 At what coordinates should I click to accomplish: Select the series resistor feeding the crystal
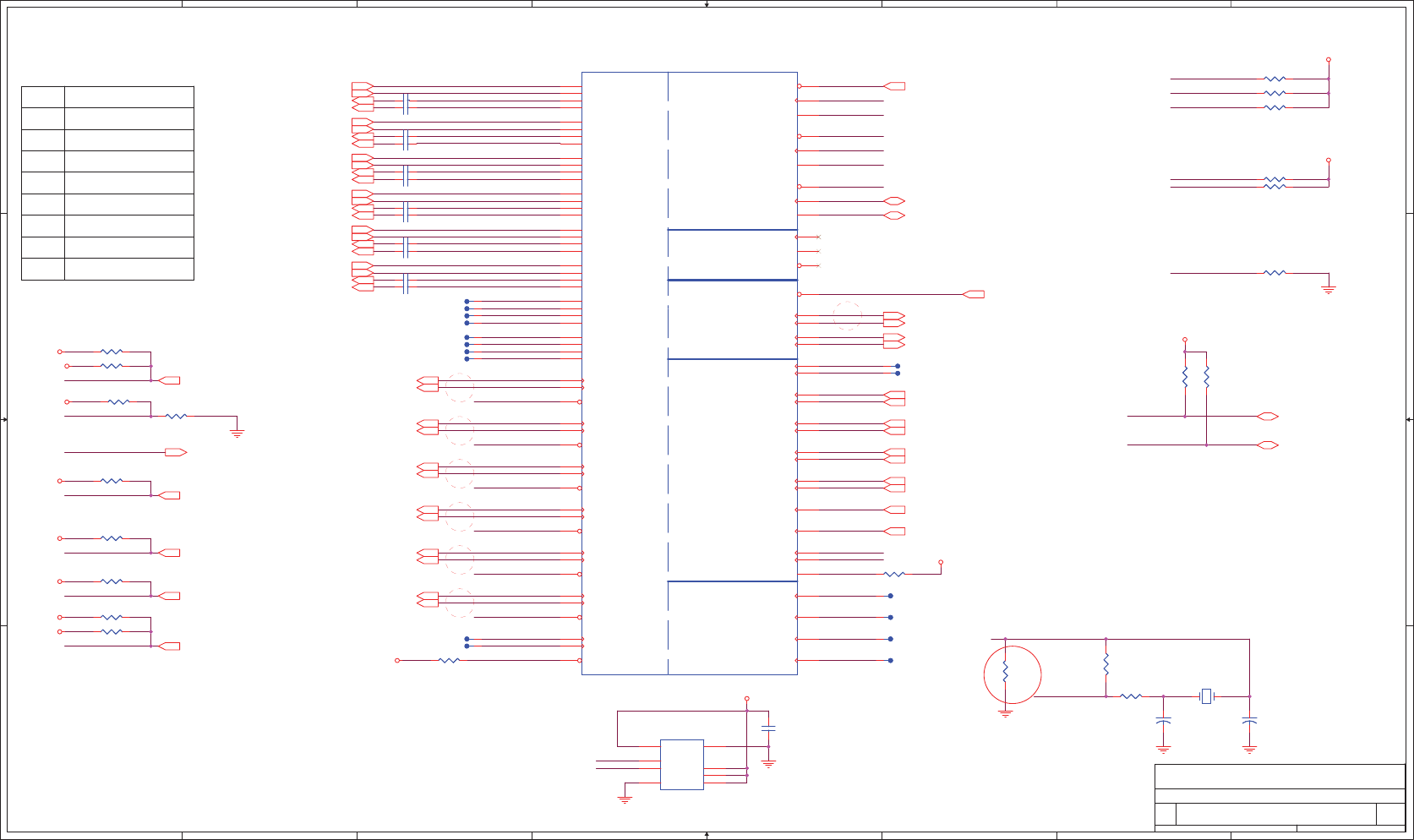tap(1131, 696)
